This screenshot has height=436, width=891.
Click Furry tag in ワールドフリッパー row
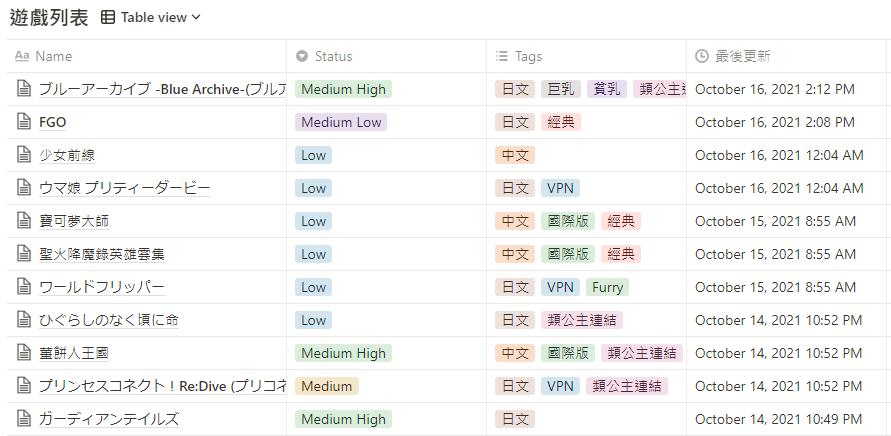coord(607,287)
